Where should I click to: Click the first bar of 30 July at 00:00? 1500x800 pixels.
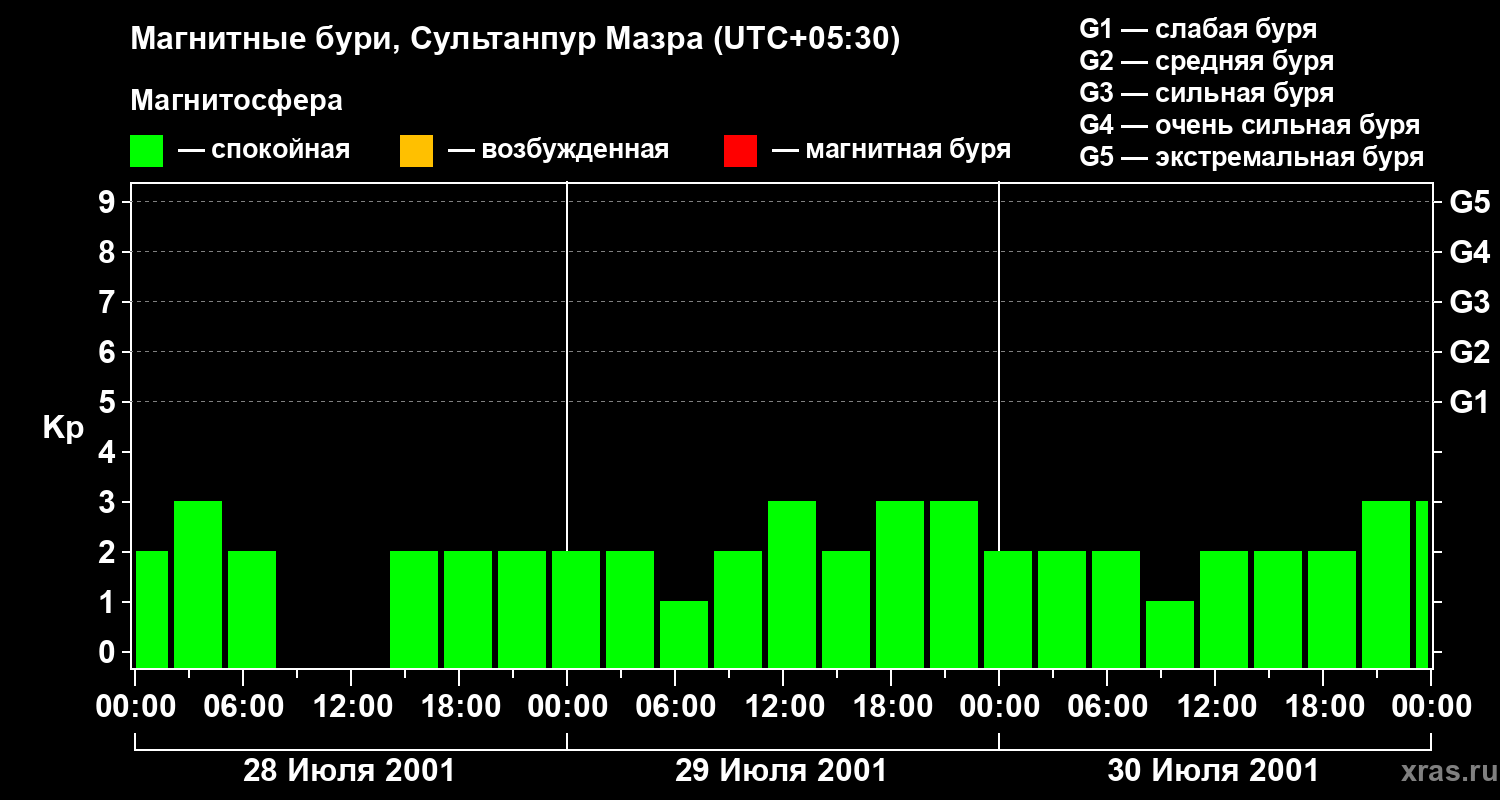[1008, 609]
